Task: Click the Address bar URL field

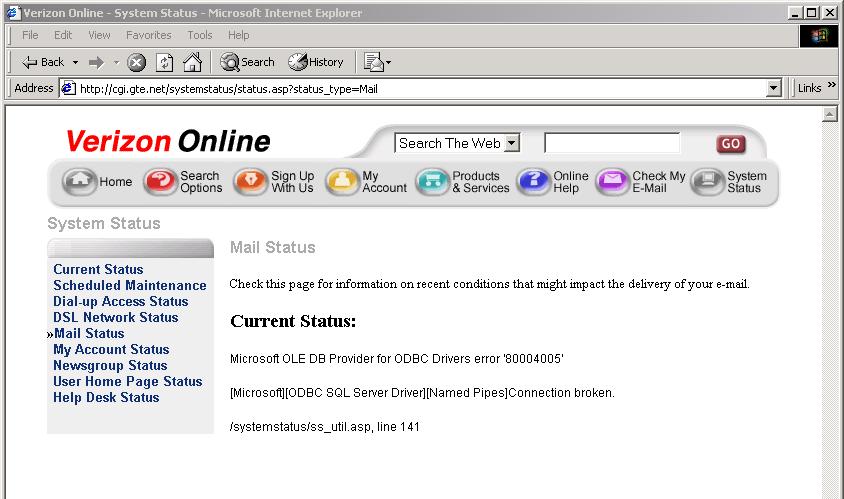Action: click(414, 88)
